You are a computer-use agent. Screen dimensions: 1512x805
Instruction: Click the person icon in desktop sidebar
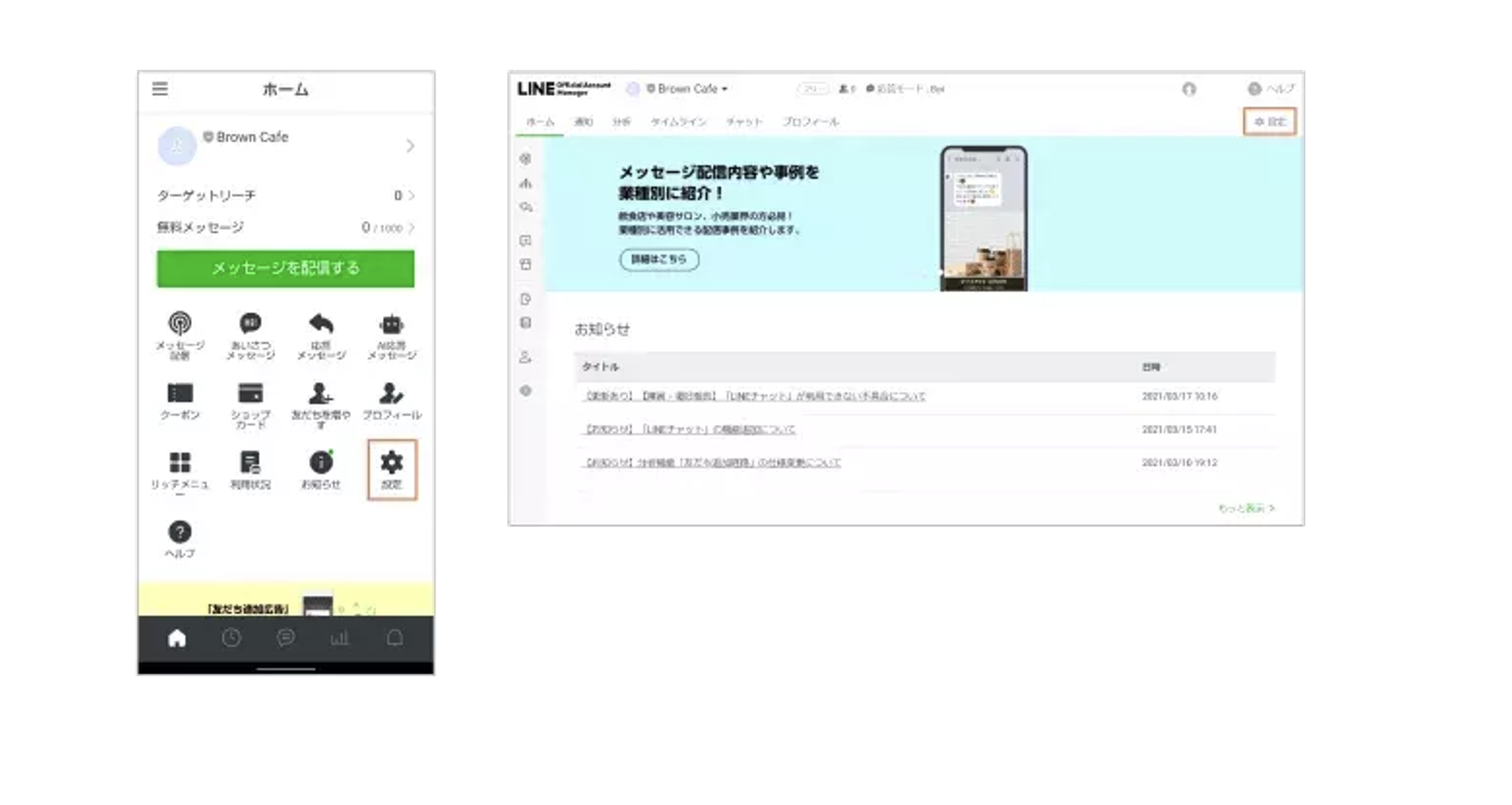coord(525,357)
